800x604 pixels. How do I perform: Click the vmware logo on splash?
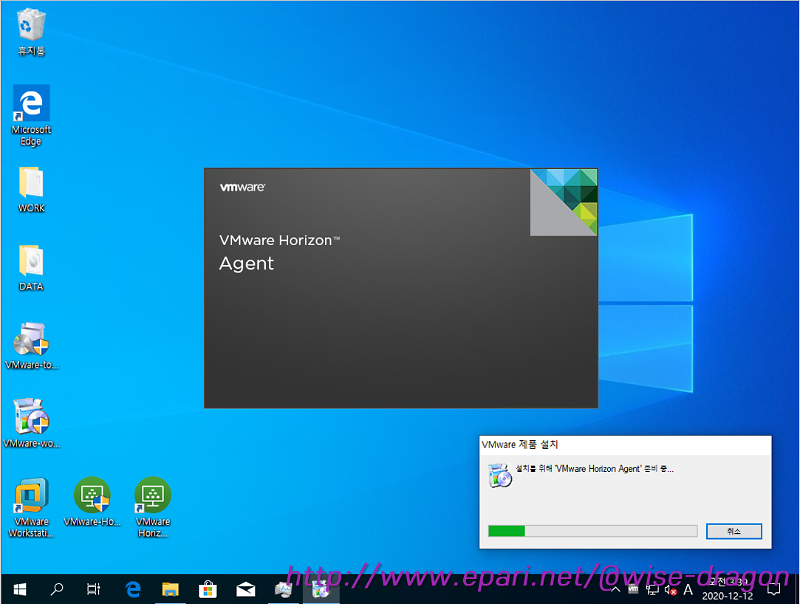[x=242, y=187]
